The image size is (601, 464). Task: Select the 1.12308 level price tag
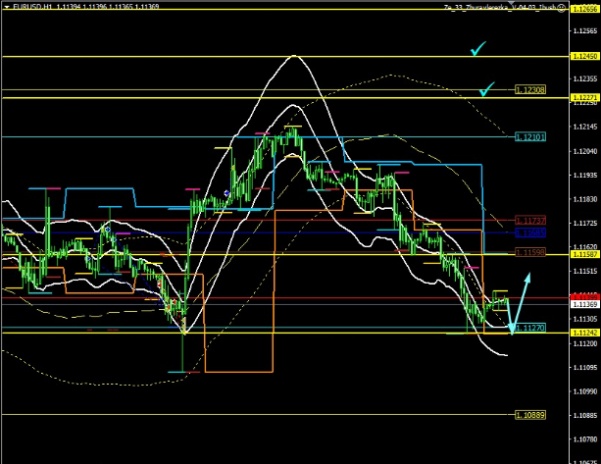(x=530, y=90)
